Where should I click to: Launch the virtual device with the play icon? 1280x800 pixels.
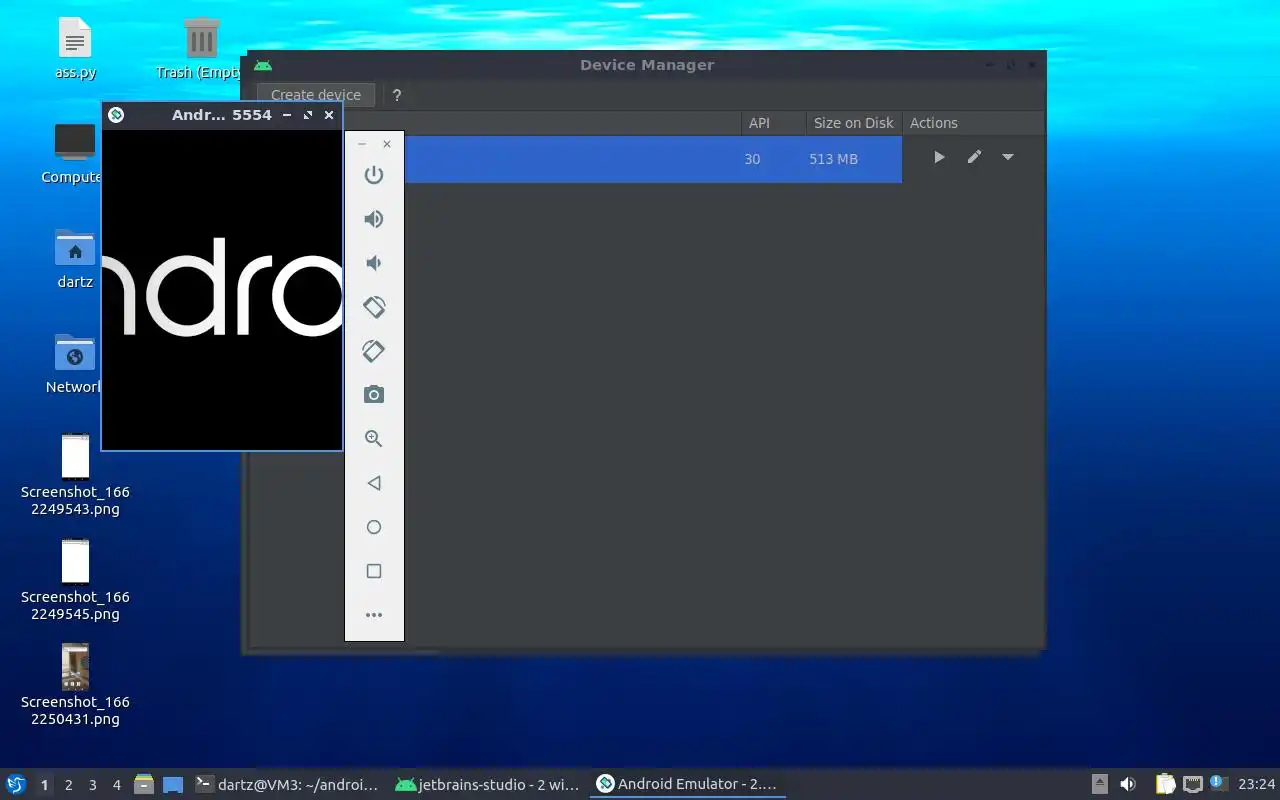[x=939, y=157]
